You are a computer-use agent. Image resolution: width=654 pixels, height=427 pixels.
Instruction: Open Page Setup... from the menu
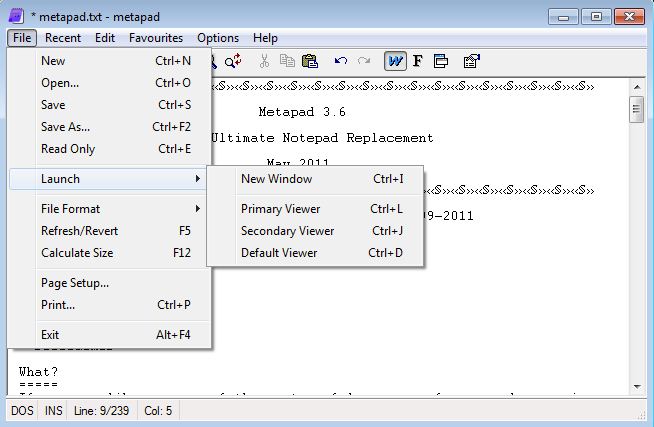click(x=109, y=283)
